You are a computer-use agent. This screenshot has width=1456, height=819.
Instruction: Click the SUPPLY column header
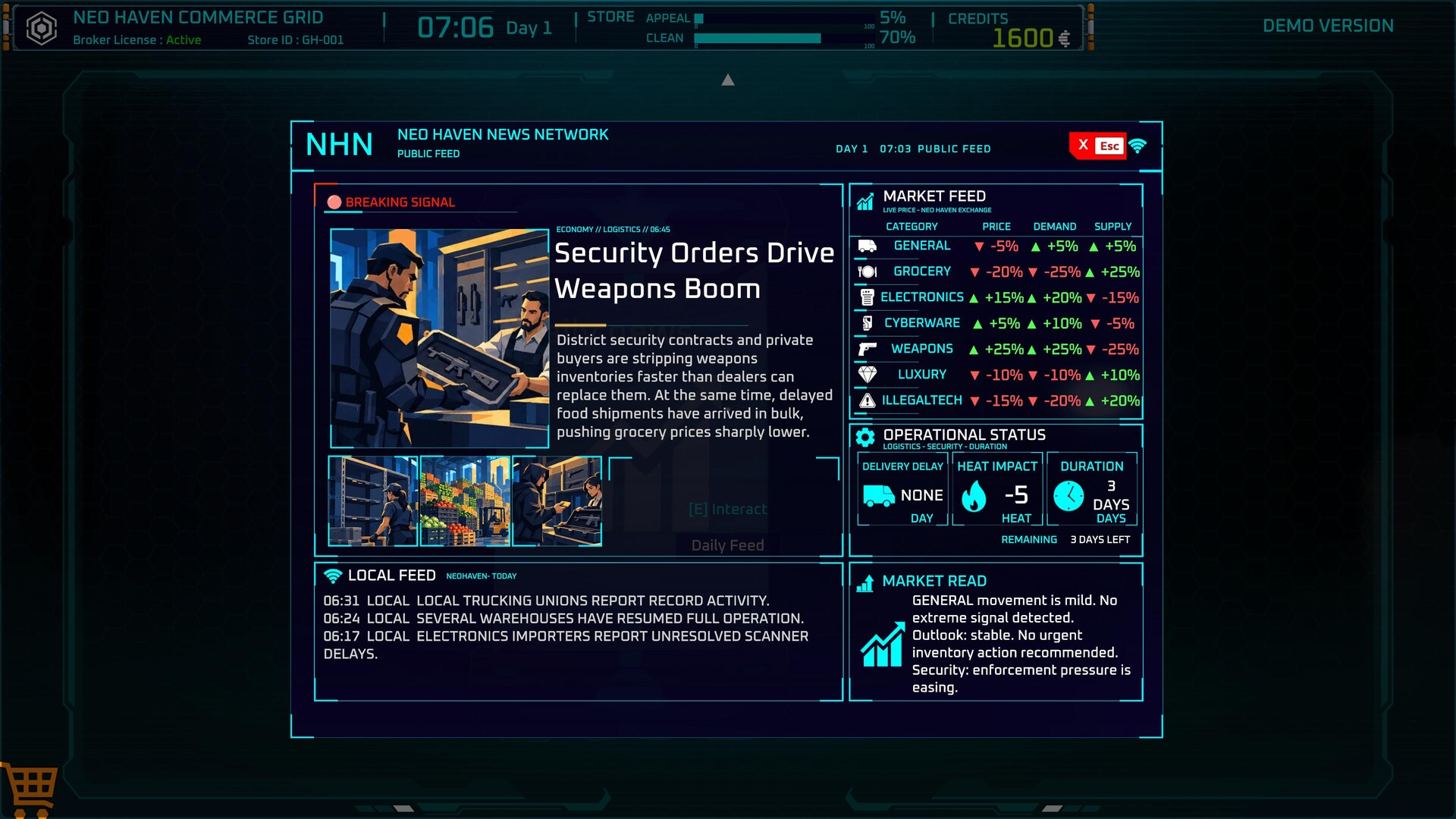tap(1112, 227)
